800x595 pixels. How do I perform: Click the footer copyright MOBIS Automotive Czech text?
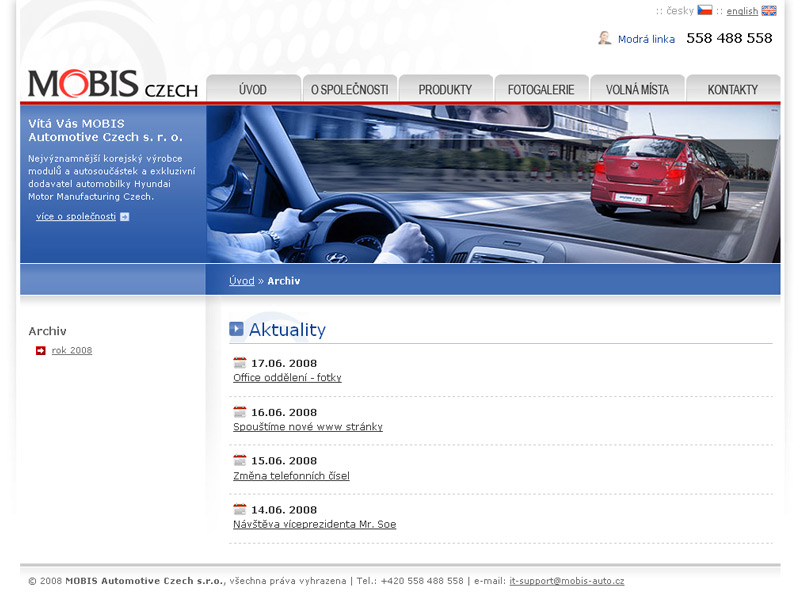(x=145, y=581)
